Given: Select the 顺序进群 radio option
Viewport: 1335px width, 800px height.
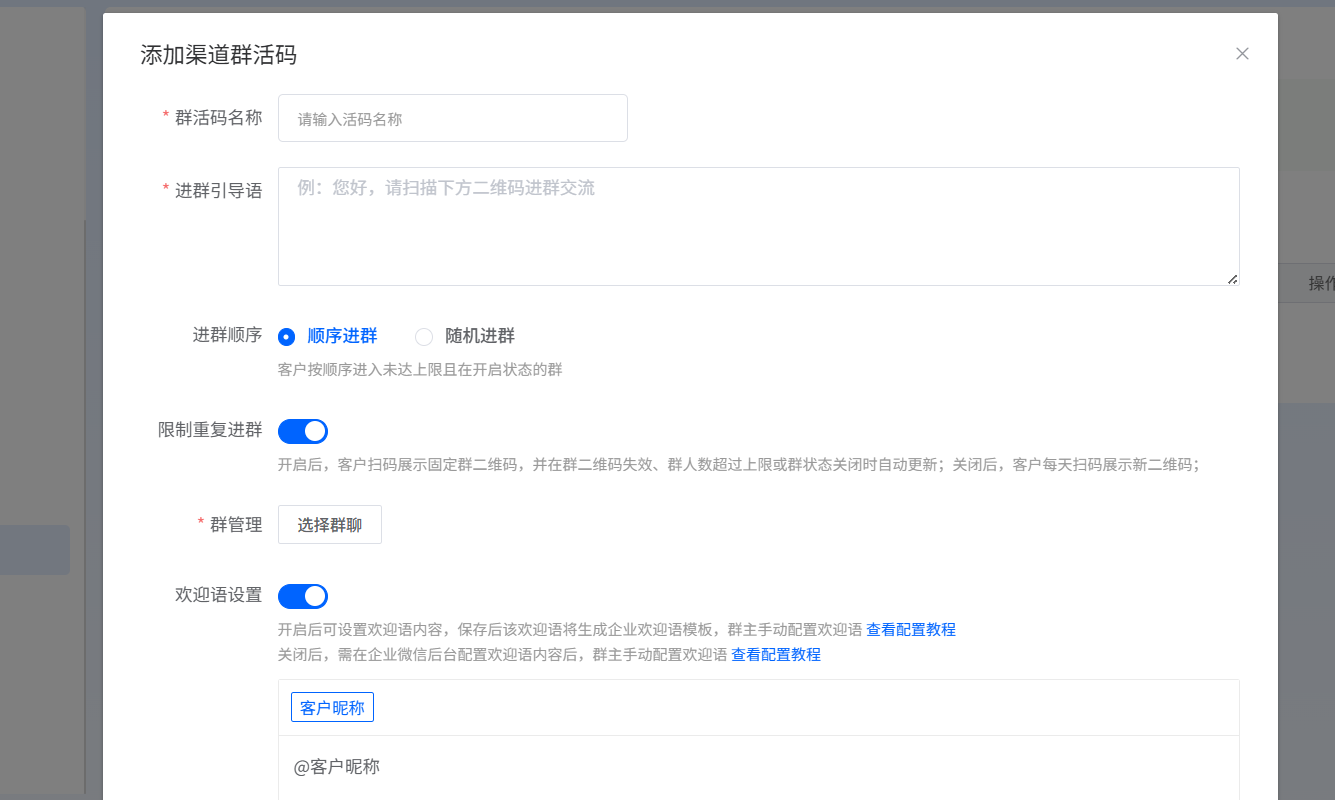Looking at the screenshot, I should point(328,336).
